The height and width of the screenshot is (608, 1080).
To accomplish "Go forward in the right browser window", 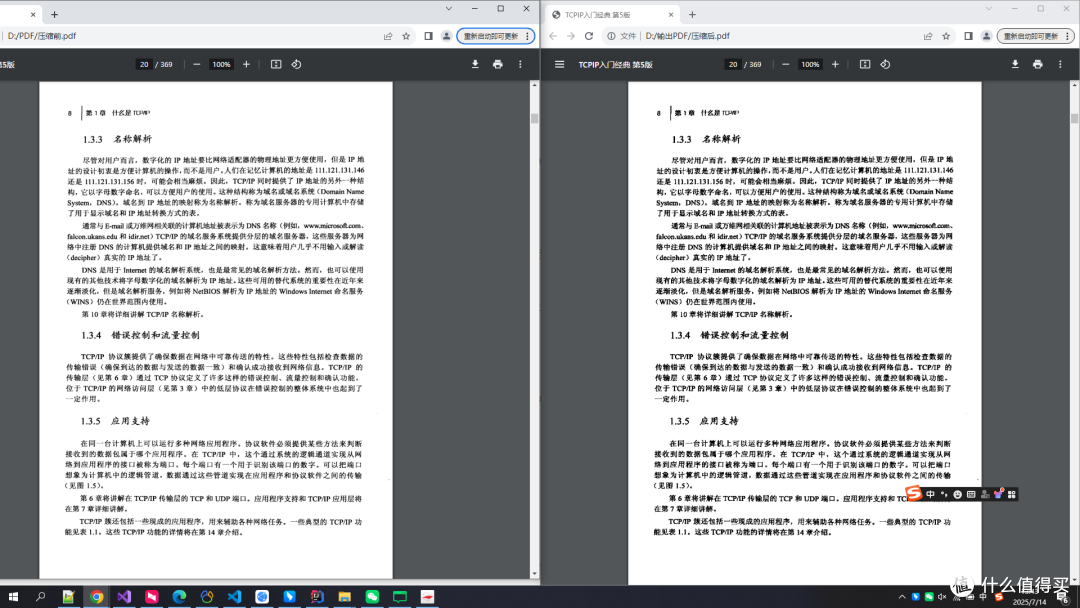I will pyautogui.click(x=571, y=36).
